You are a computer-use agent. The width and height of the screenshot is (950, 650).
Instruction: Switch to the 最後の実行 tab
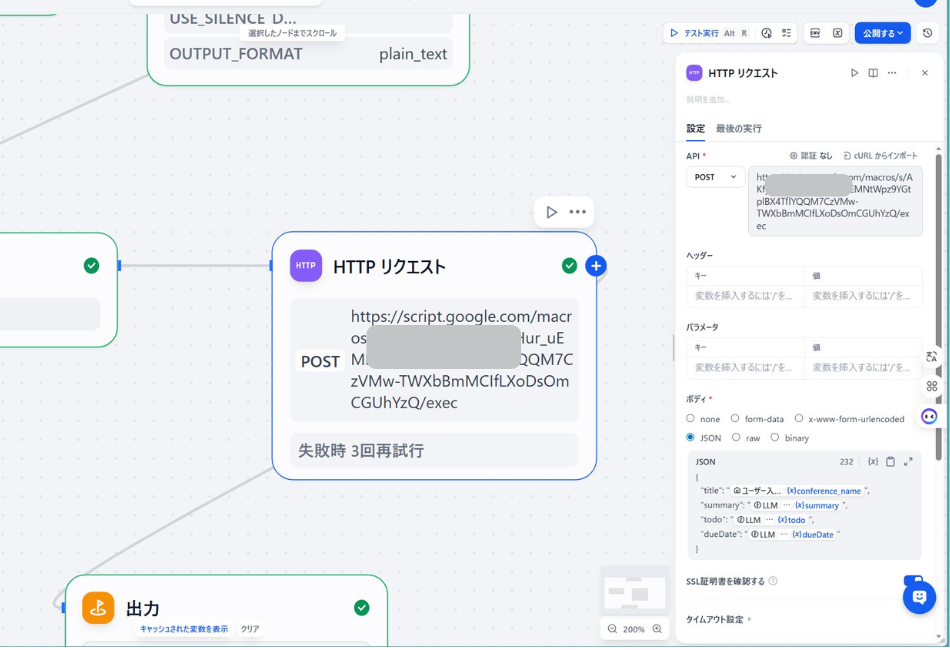click(740, 129)
